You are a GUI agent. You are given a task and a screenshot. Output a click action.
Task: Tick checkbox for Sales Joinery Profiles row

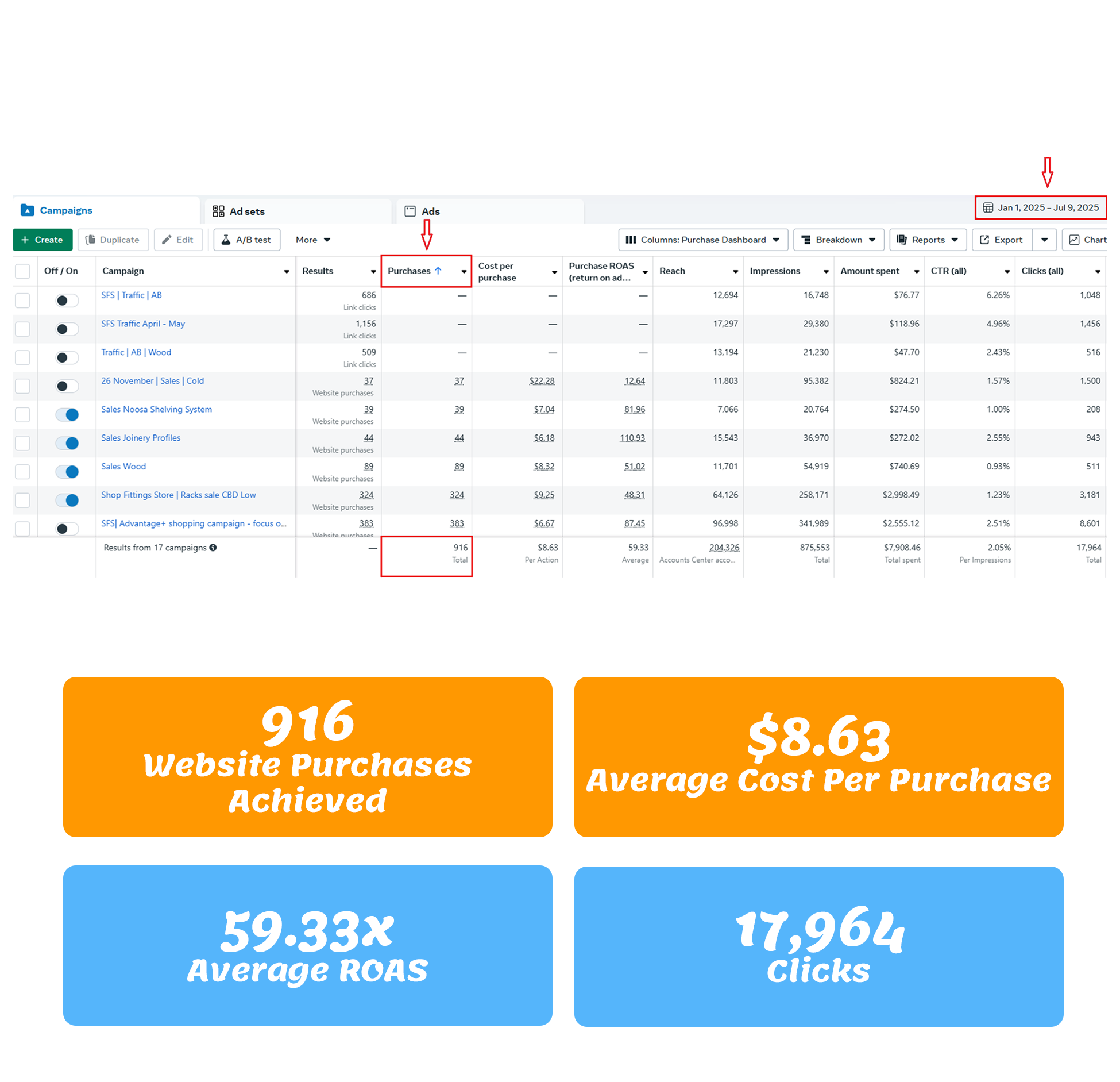[x=22, y=443]
